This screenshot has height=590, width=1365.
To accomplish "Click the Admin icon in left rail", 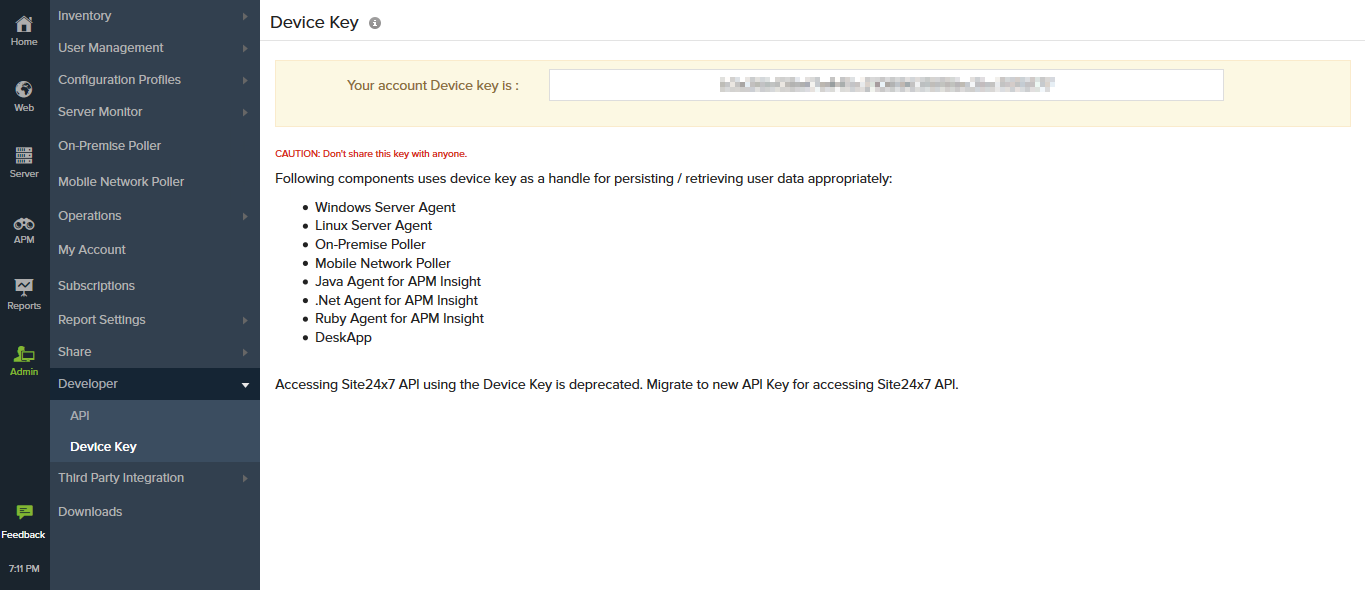I will coord(24,355).
